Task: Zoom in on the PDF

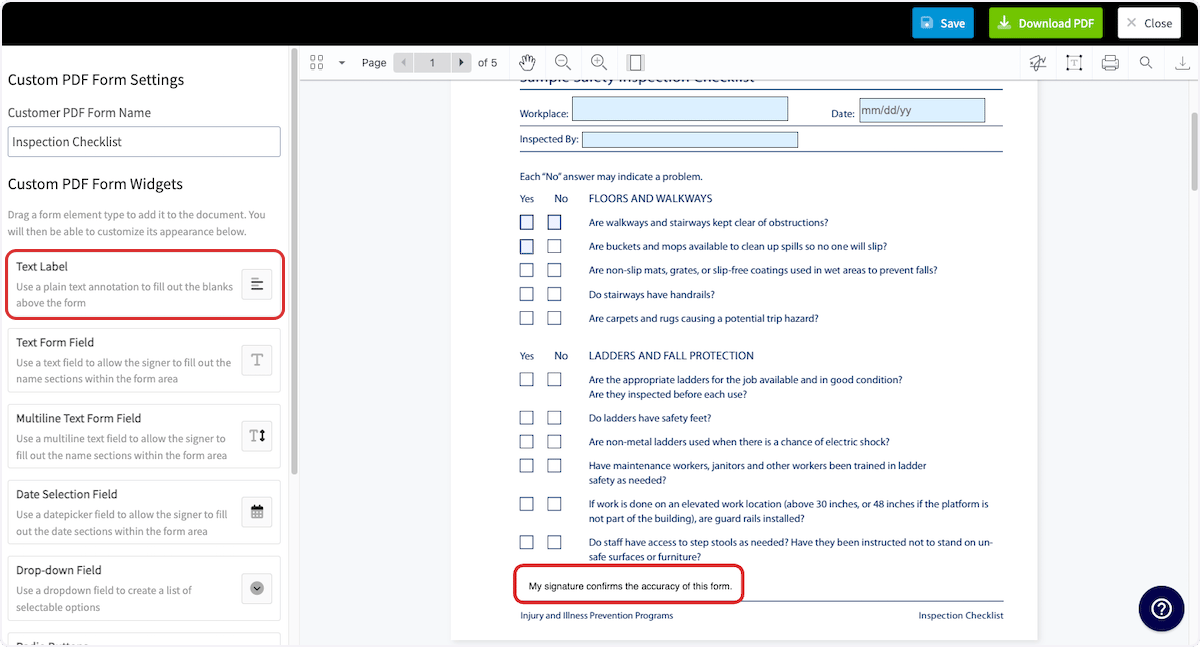Action: pyautogui.click(x=599, y=62)
